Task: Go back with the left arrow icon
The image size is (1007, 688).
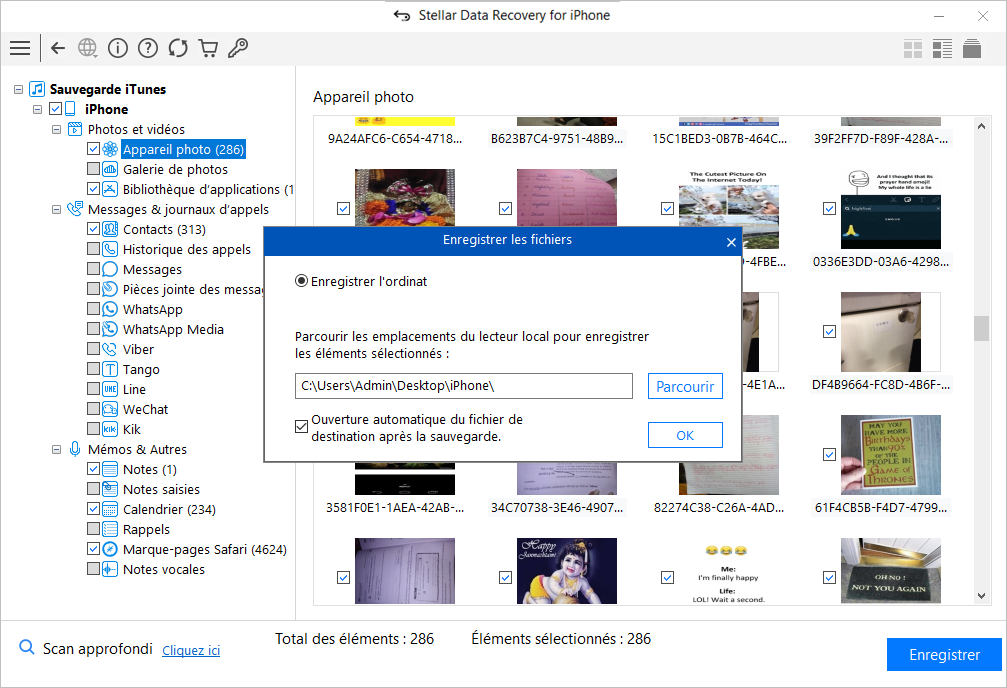Action: (58, 48)
